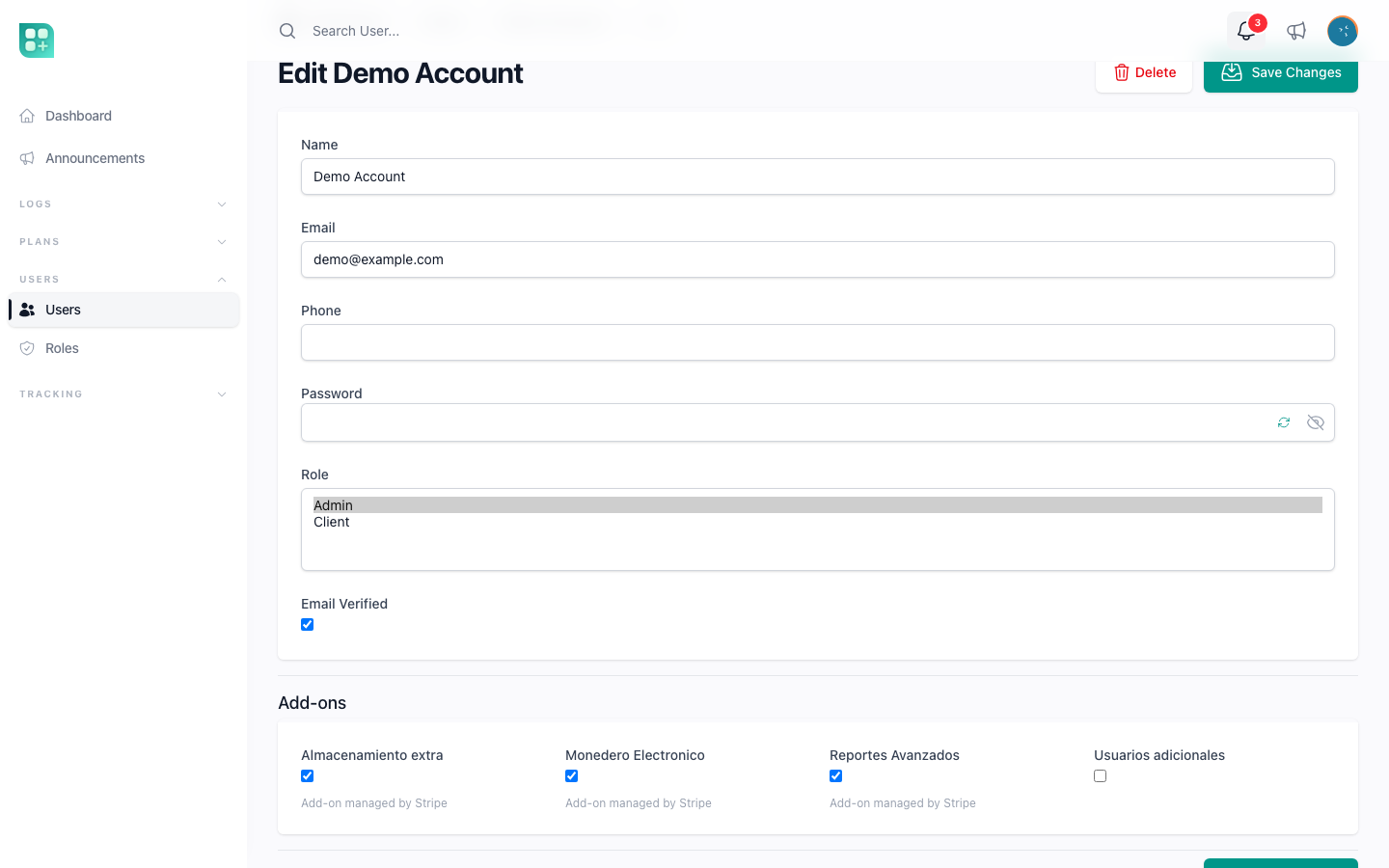Collapse the USERS sidebar section

pyautogui.click(x=123, y=280)
